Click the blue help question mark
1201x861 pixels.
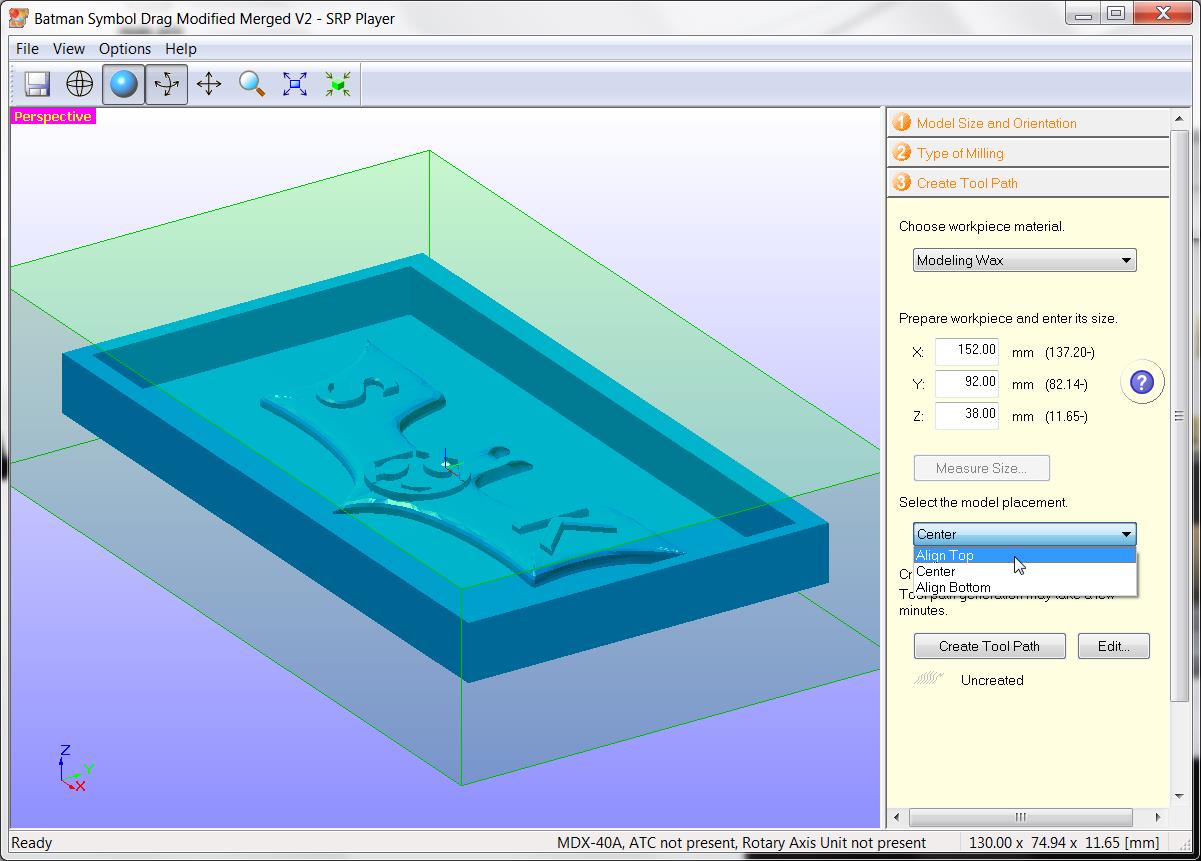click(x=1141, y=382)
